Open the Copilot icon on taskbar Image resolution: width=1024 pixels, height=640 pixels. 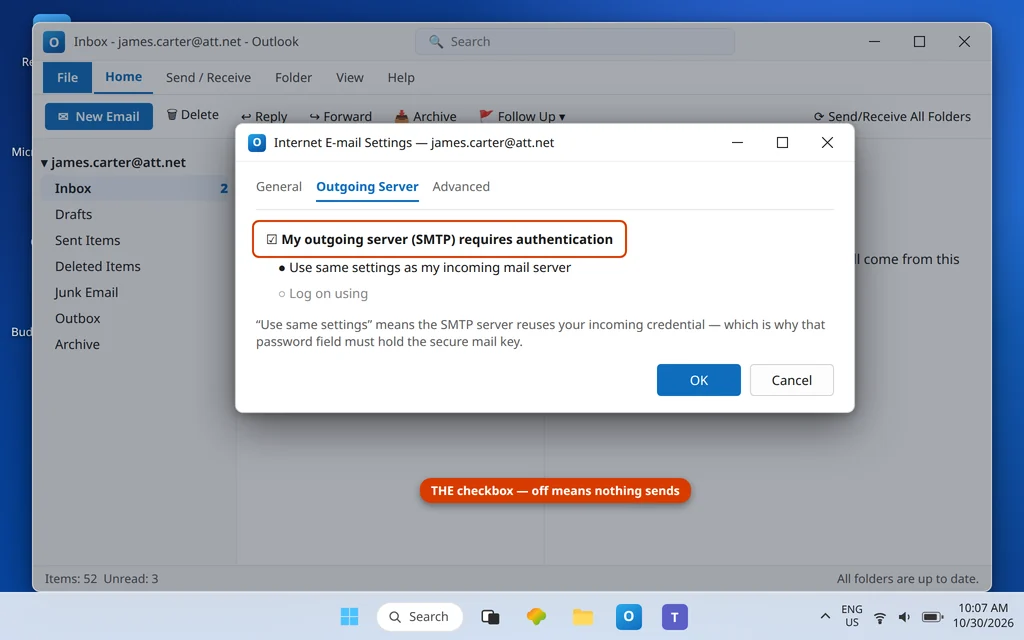[536, 616]
